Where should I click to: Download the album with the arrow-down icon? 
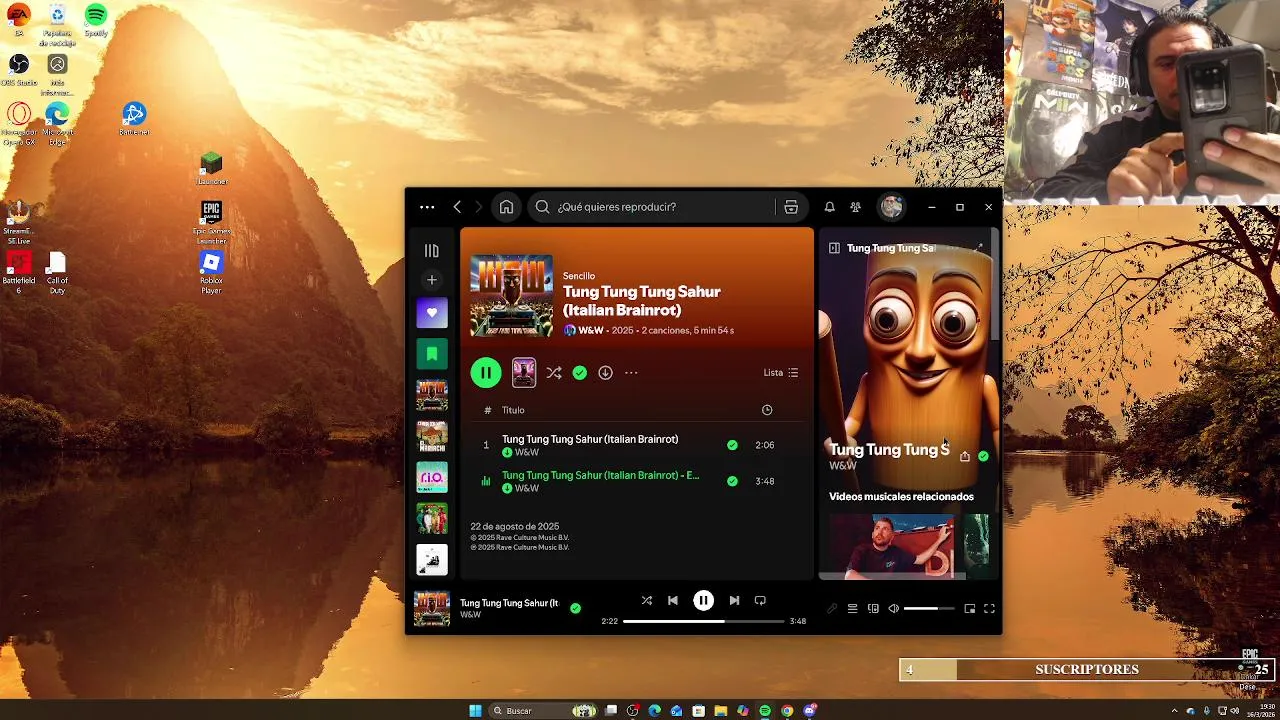point(605,373)
